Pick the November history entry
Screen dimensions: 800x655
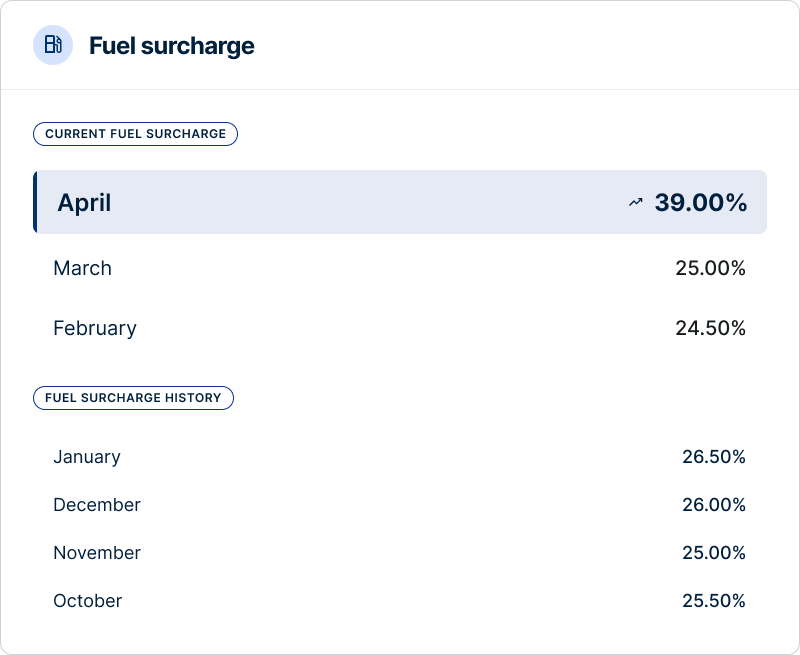point(97,553)
